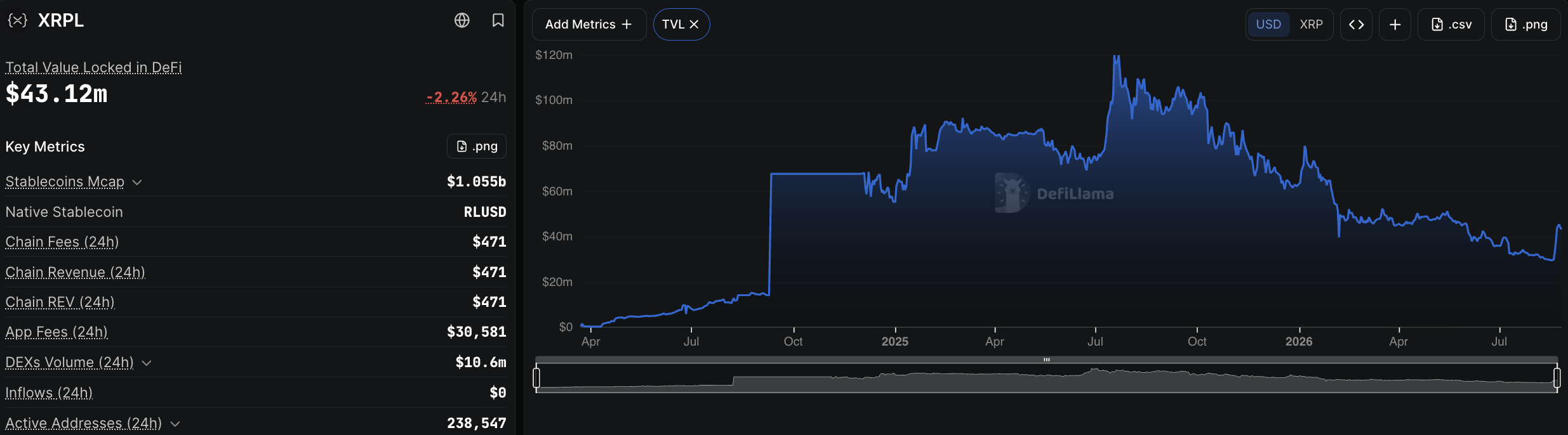Screen dimensions: 1568x435
Task: Switch chart denomination to XRP
Action: pyautogui.click(x=1311, y=24)
